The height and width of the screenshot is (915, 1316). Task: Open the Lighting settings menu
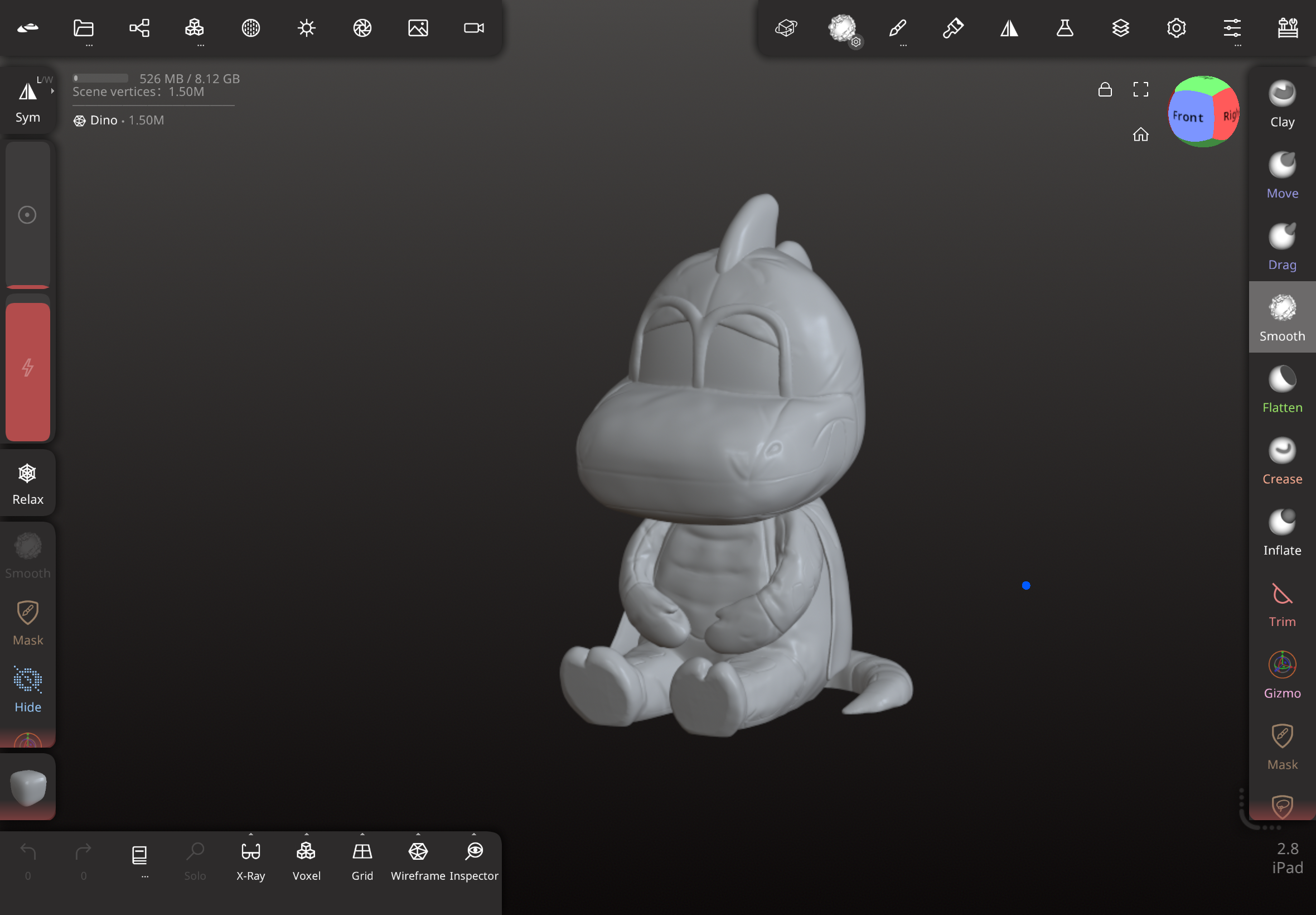tap(307, 27)
